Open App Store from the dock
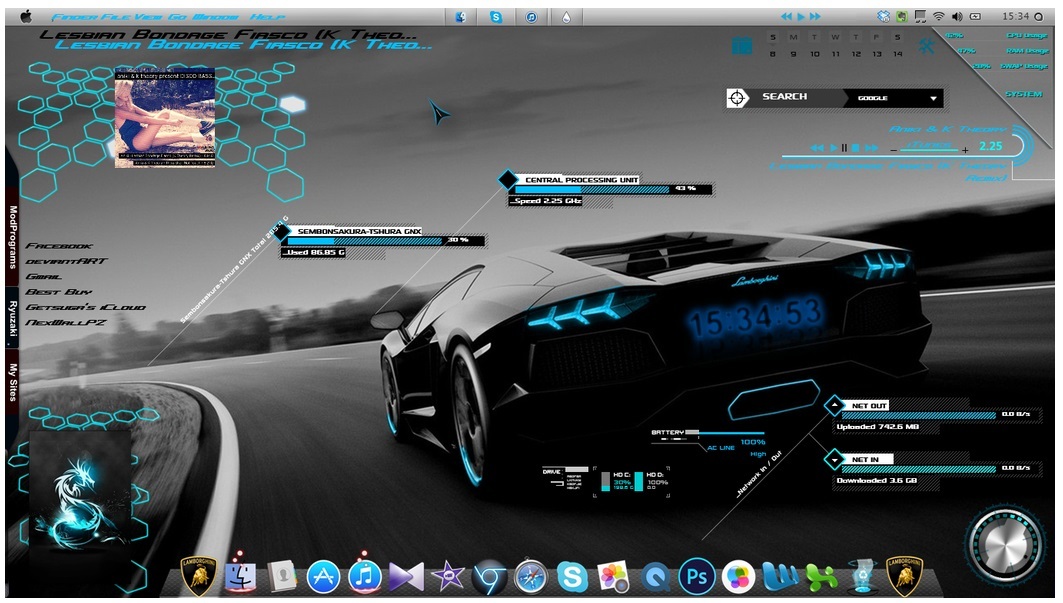This screenshot has width=1063, height=603. pos(323,577)
